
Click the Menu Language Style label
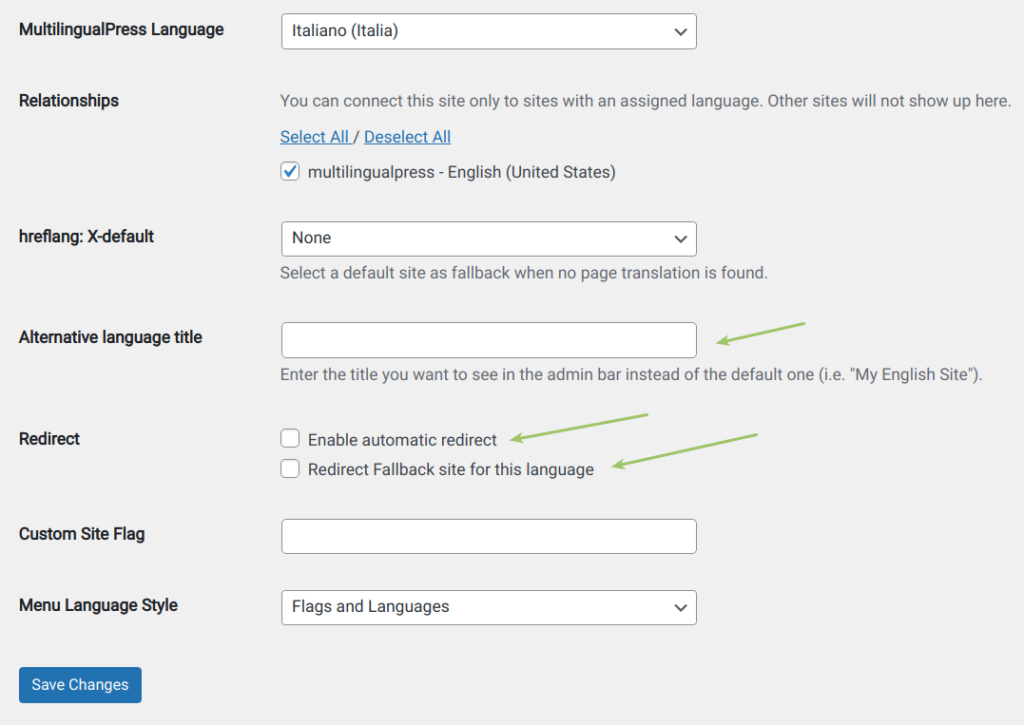[x=97, y=605]
